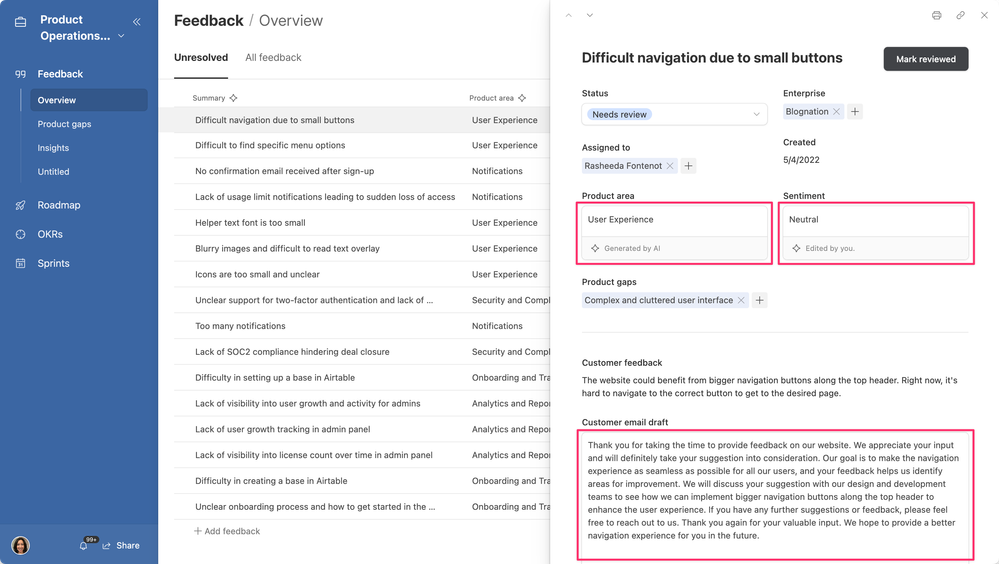Click the Sentiment Neutral field
Image resolution: width=999 pixels, height=564 pixels.
[x=875, y=220]
